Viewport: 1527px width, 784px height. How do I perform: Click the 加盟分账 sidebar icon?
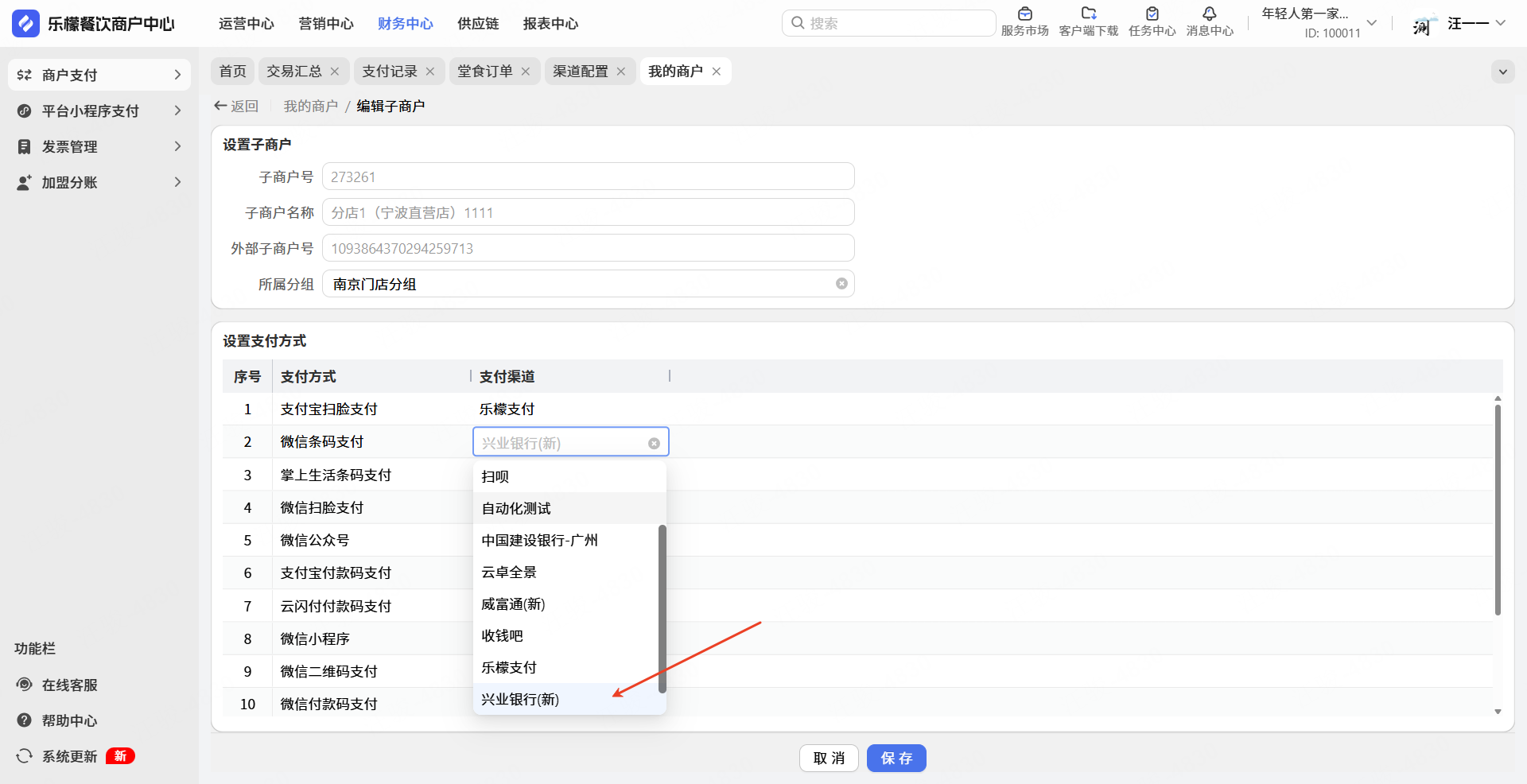point(25,182)
